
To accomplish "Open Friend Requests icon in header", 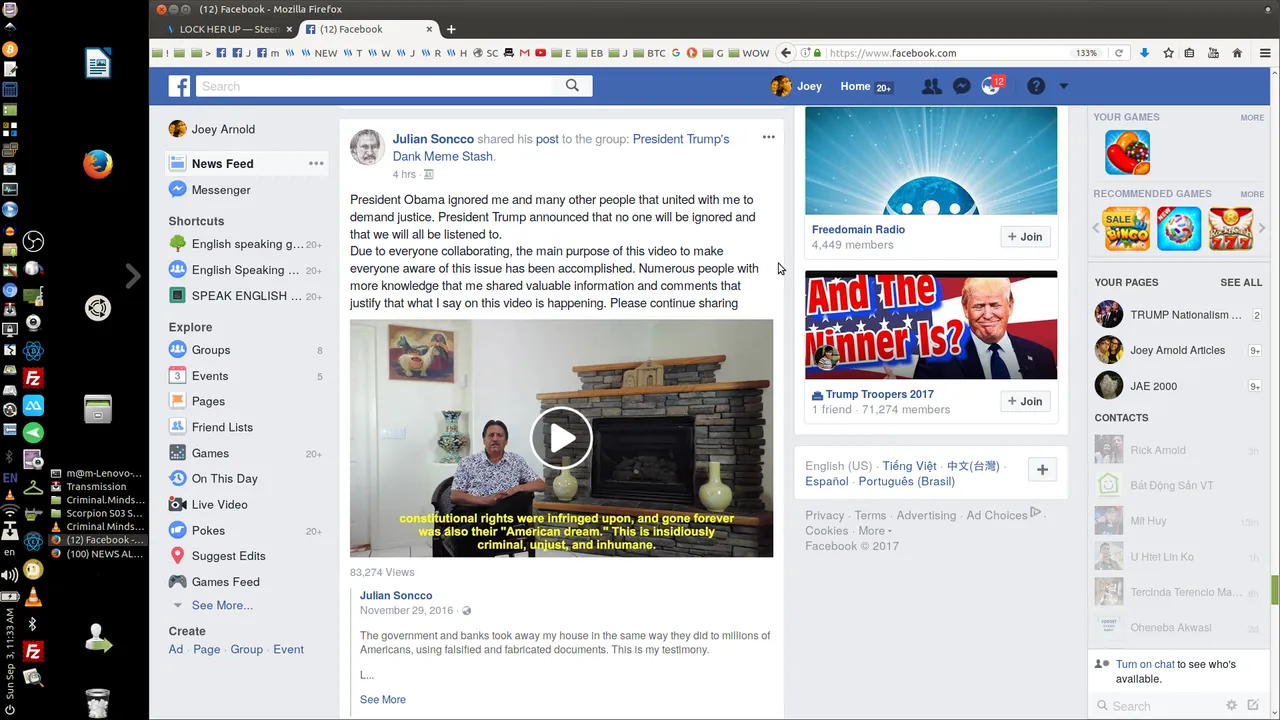I will (x=931, y=86).
